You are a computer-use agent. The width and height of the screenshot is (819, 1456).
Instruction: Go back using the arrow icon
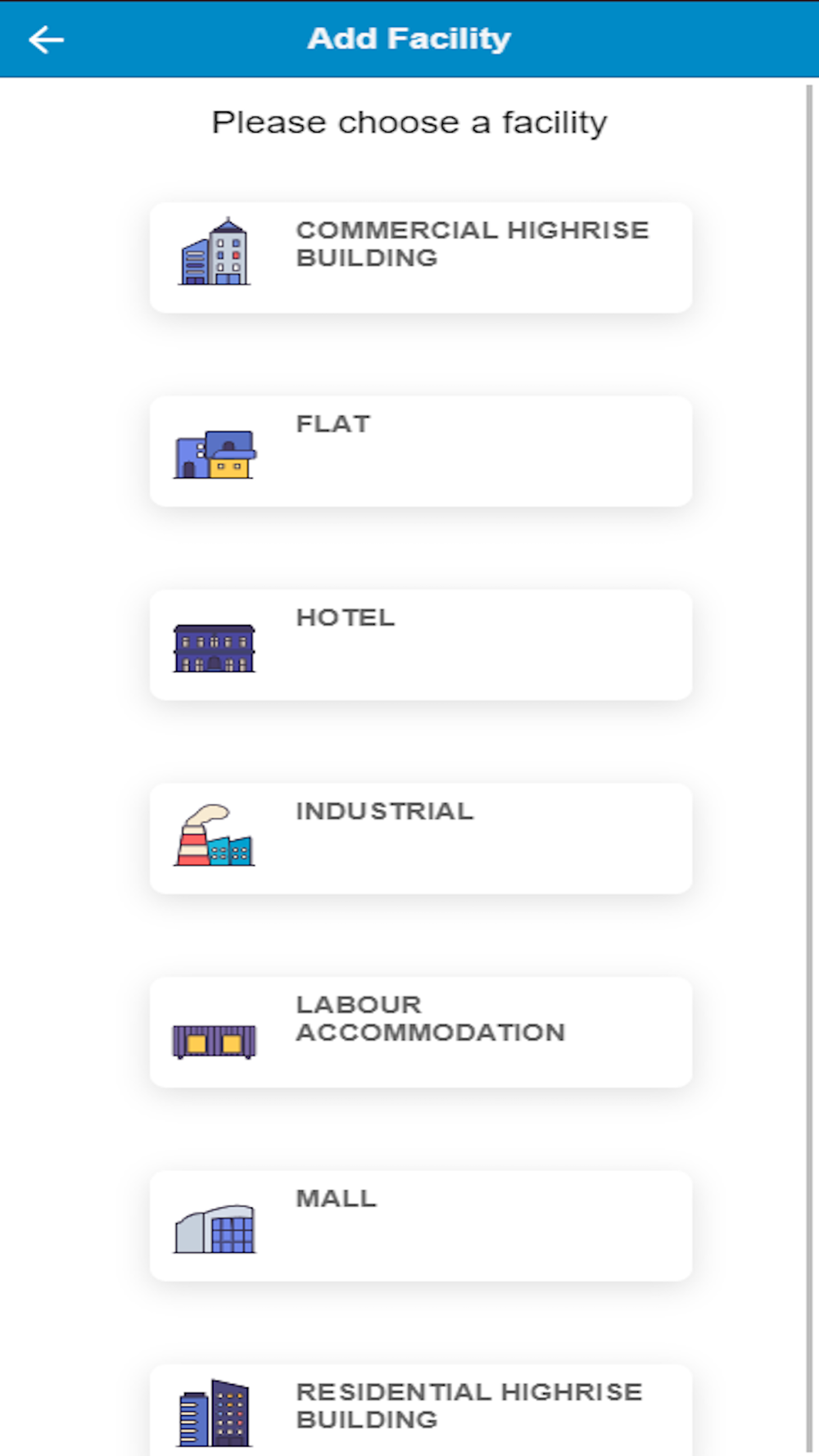[46, 39]
